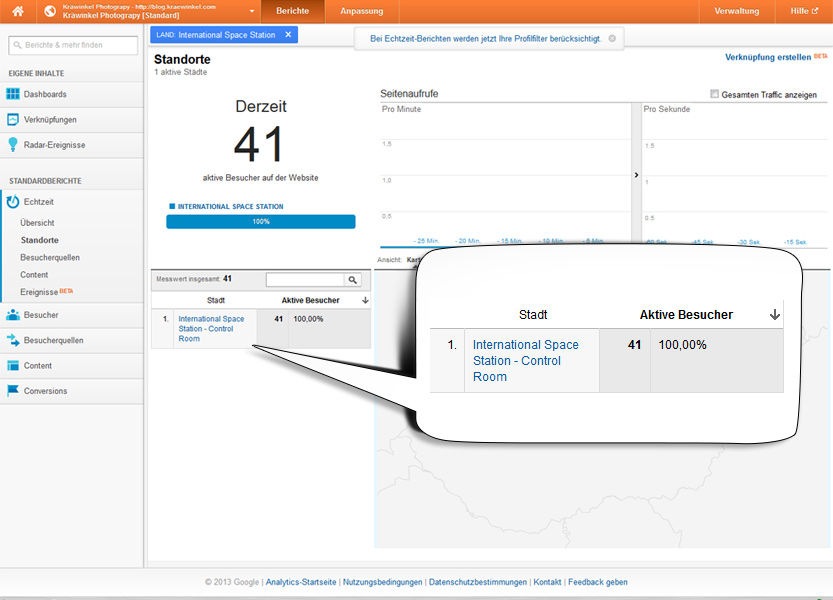Viewport: 833px width, 600px height.
Task: Focus the city table search field
Action: pyautogui.click(x=305, y=280)
